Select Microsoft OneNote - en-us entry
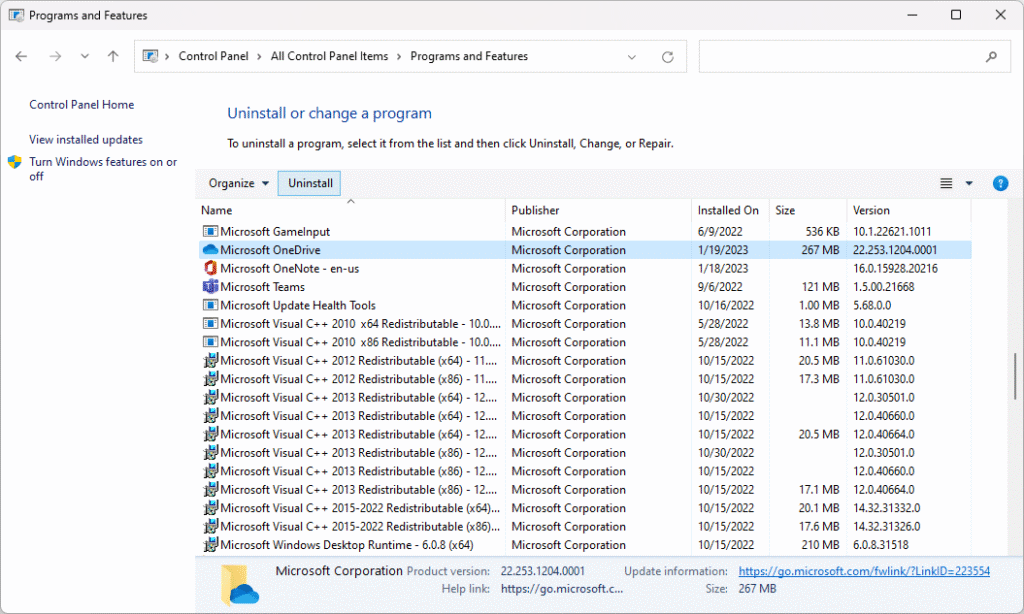 pos(585,268)
